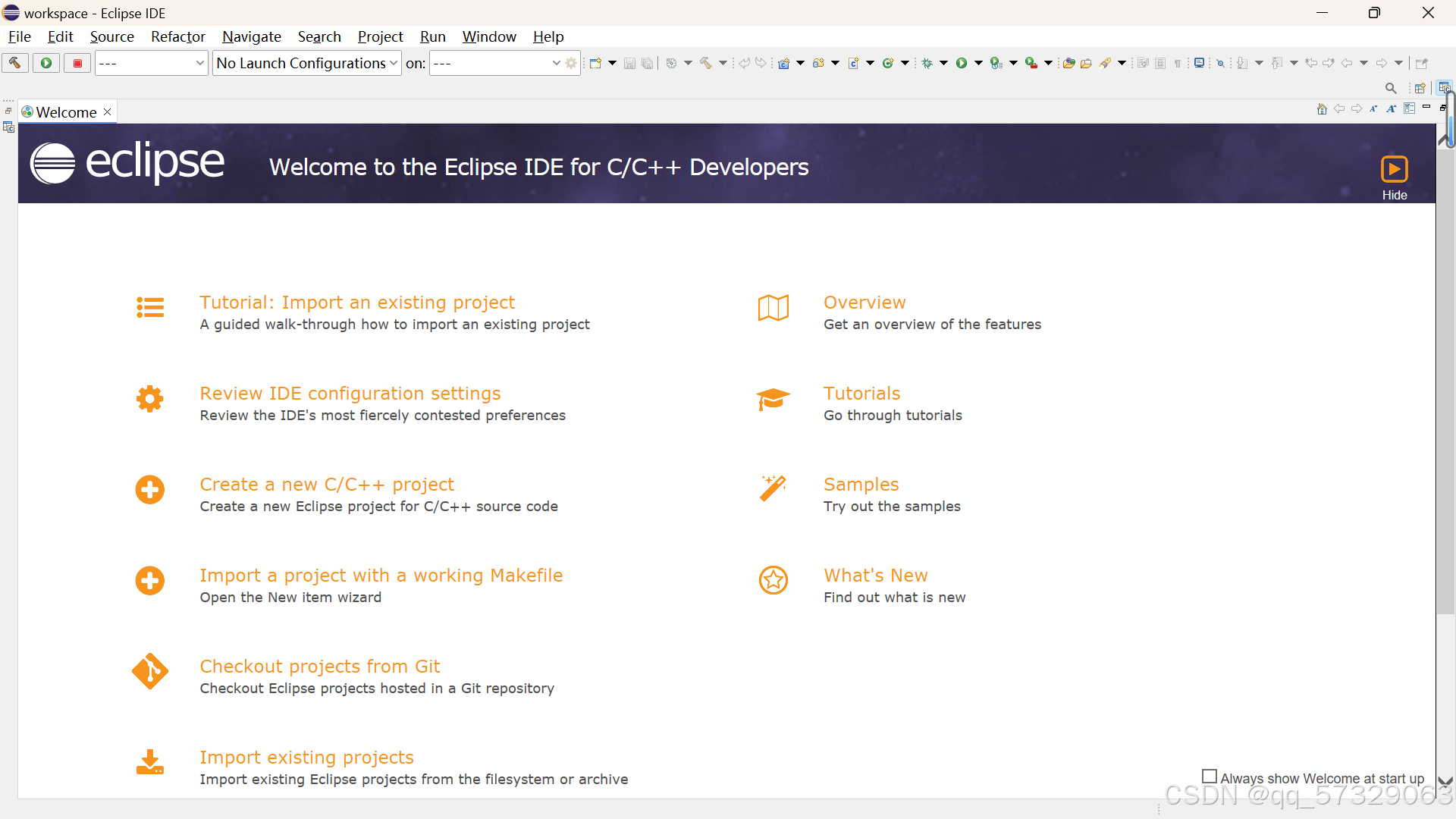
Task: Click the increase font size icon
Action: tap(1391, 109)
